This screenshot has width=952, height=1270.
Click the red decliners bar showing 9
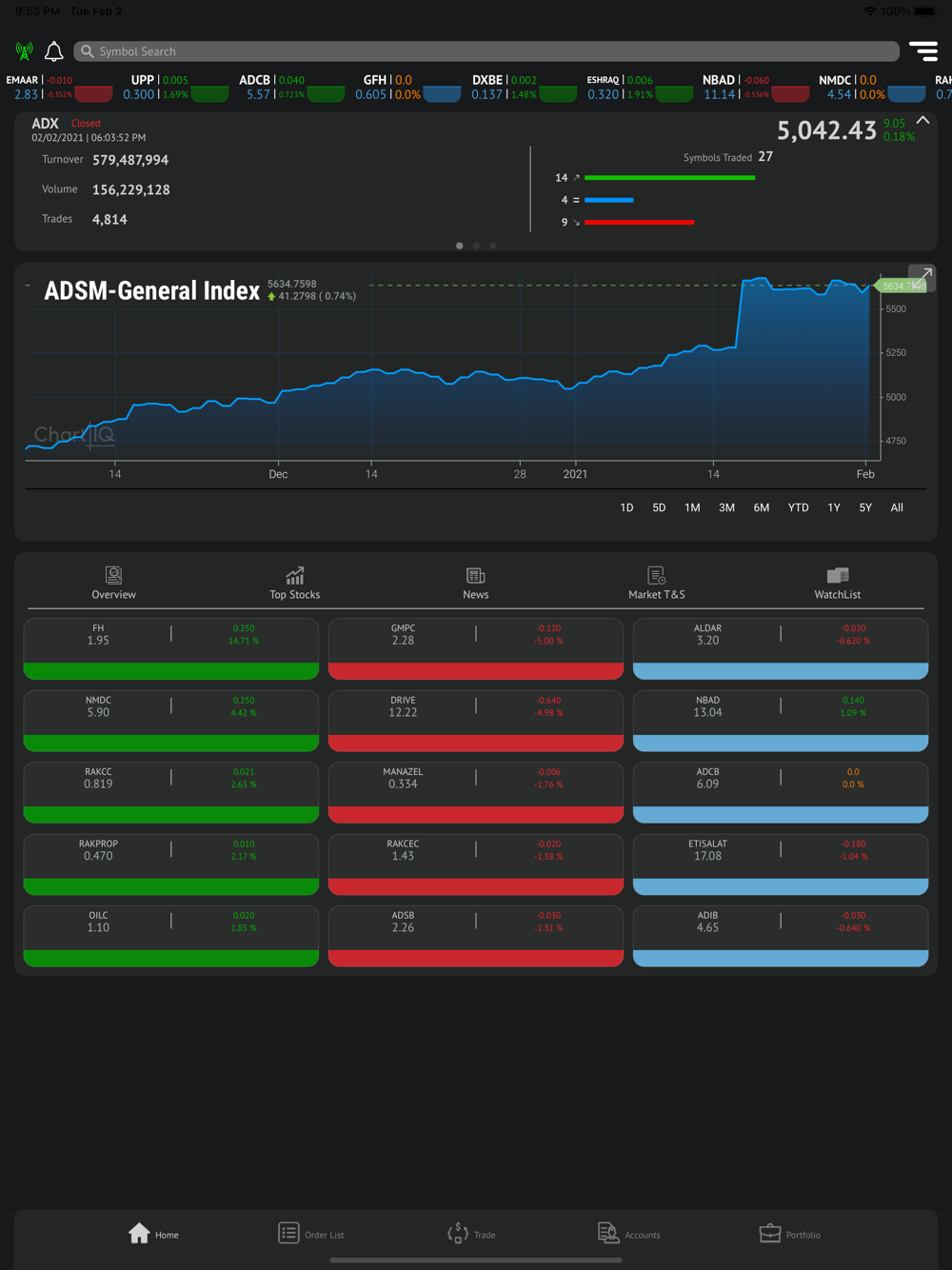click(639, 222)
